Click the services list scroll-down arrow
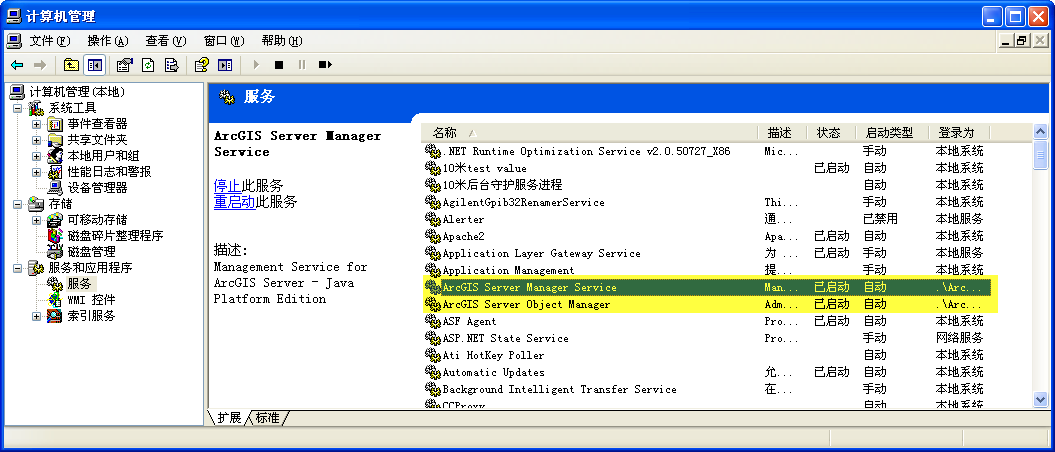Image resolution: width=1055 pixels, height=452 pixels. (1040, 400)
